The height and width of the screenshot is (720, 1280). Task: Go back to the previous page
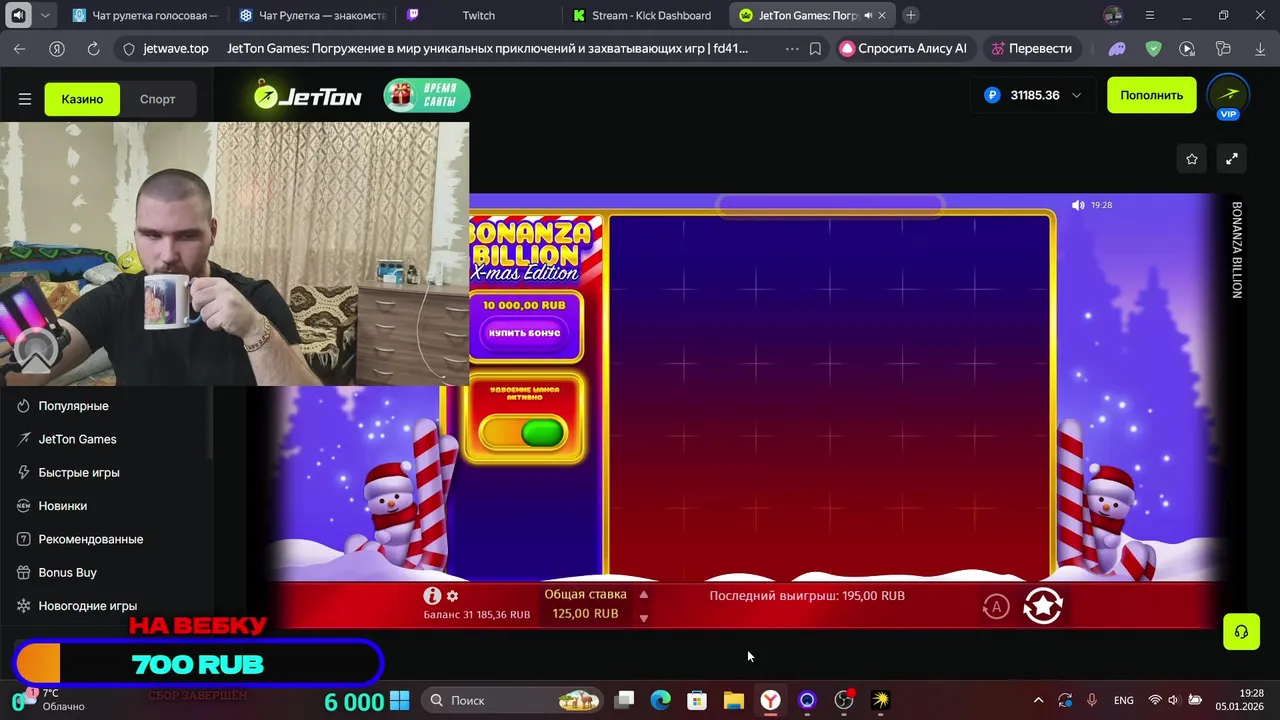point(20,48)
